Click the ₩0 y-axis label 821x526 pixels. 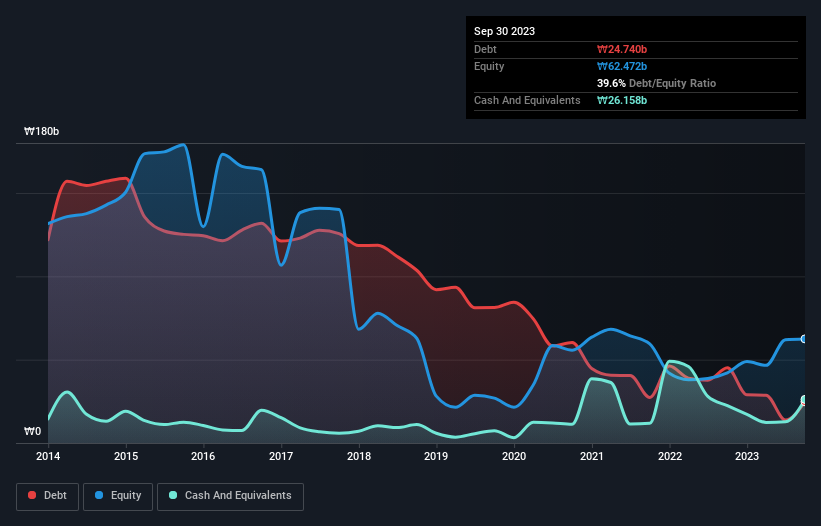(x=32, y=431)
